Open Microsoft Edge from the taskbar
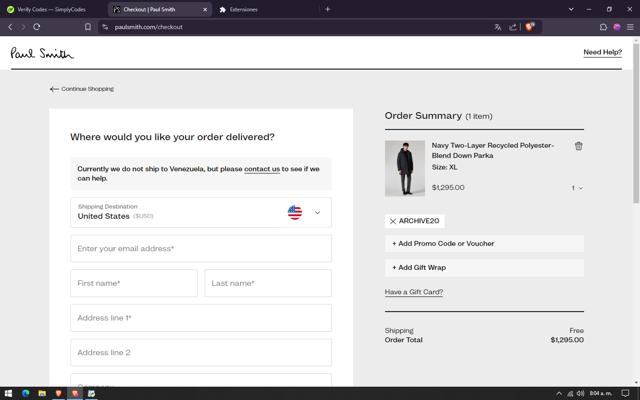The image size is (640, 400). click(x=26, y=393)
